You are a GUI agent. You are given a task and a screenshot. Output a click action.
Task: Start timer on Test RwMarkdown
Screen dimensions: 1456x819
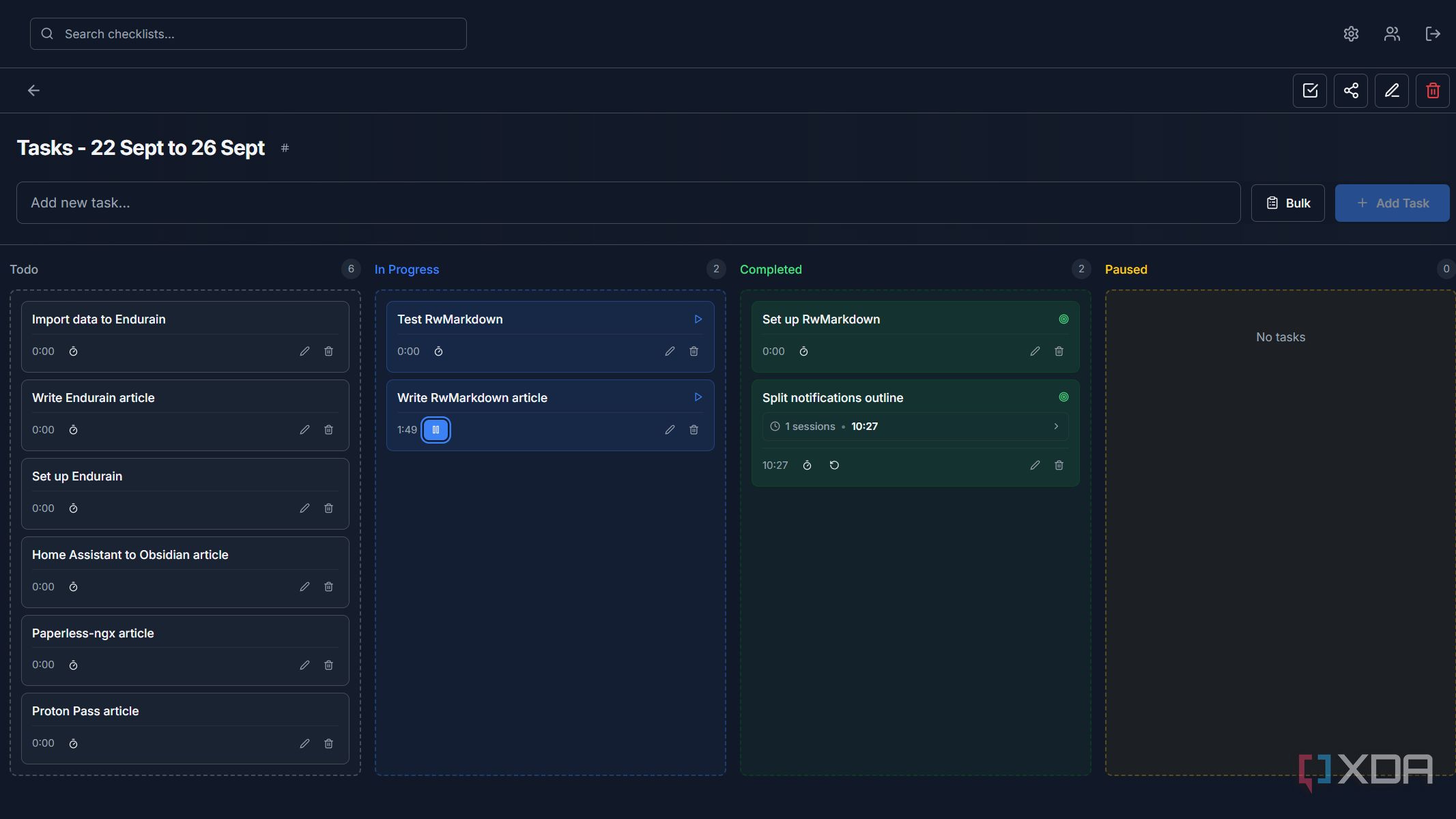click(x=439, y=351)
